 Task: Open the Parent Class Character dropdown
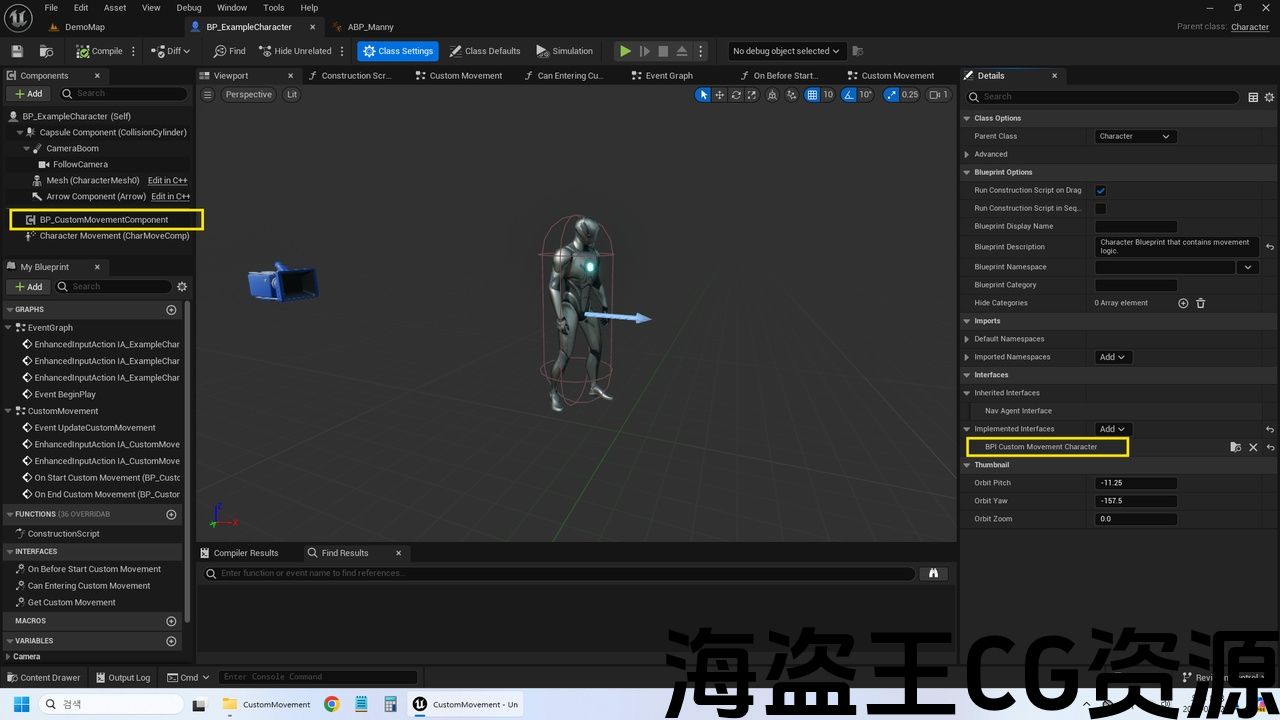click(1135, 137)
